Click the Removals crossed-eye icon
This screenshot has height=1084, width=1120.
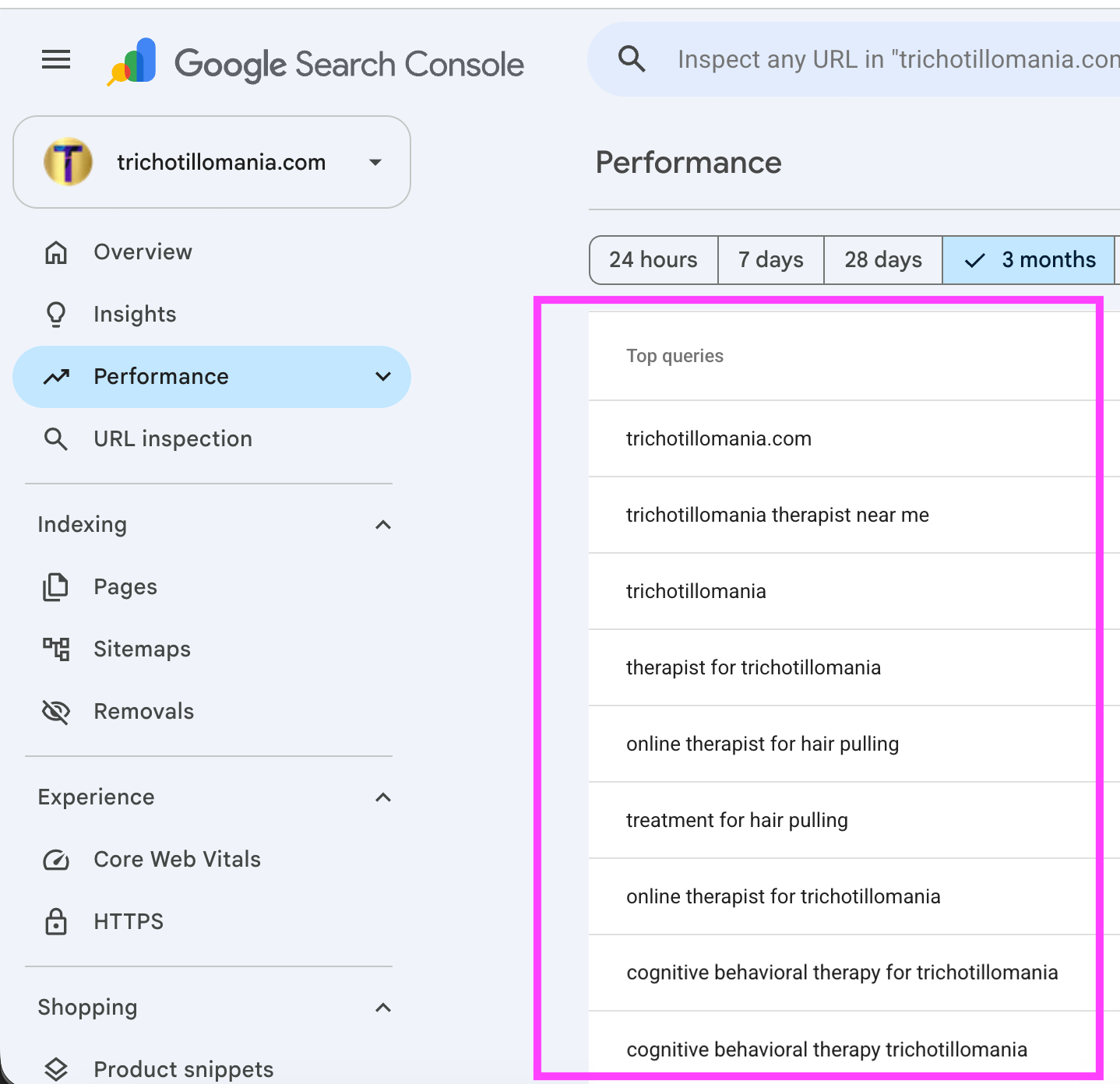click(x=56, y=712)
